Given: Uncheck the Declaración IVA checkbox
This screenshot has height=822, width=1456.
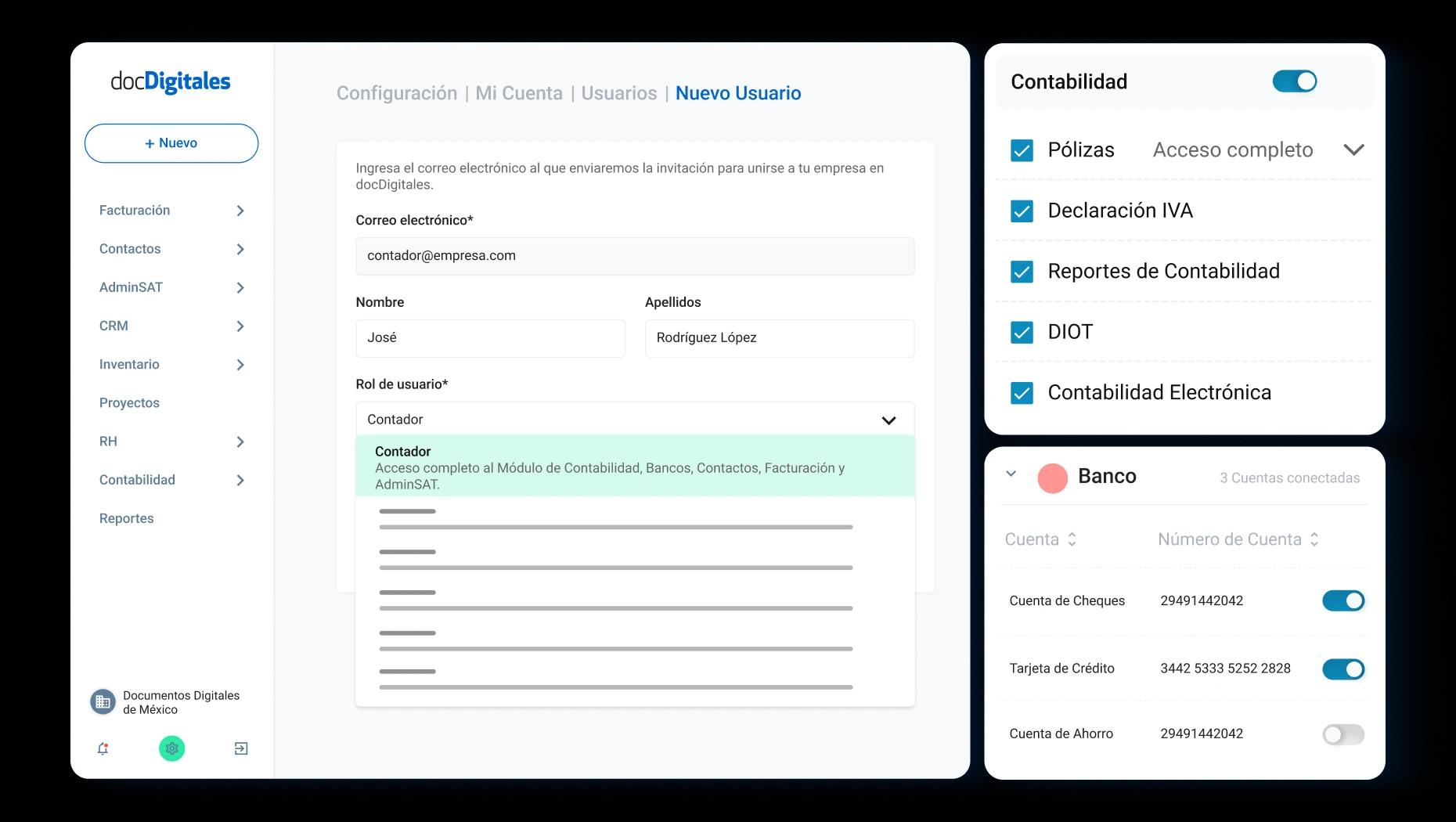Looking at the screenshot, I should click(x=1022, y=211).
